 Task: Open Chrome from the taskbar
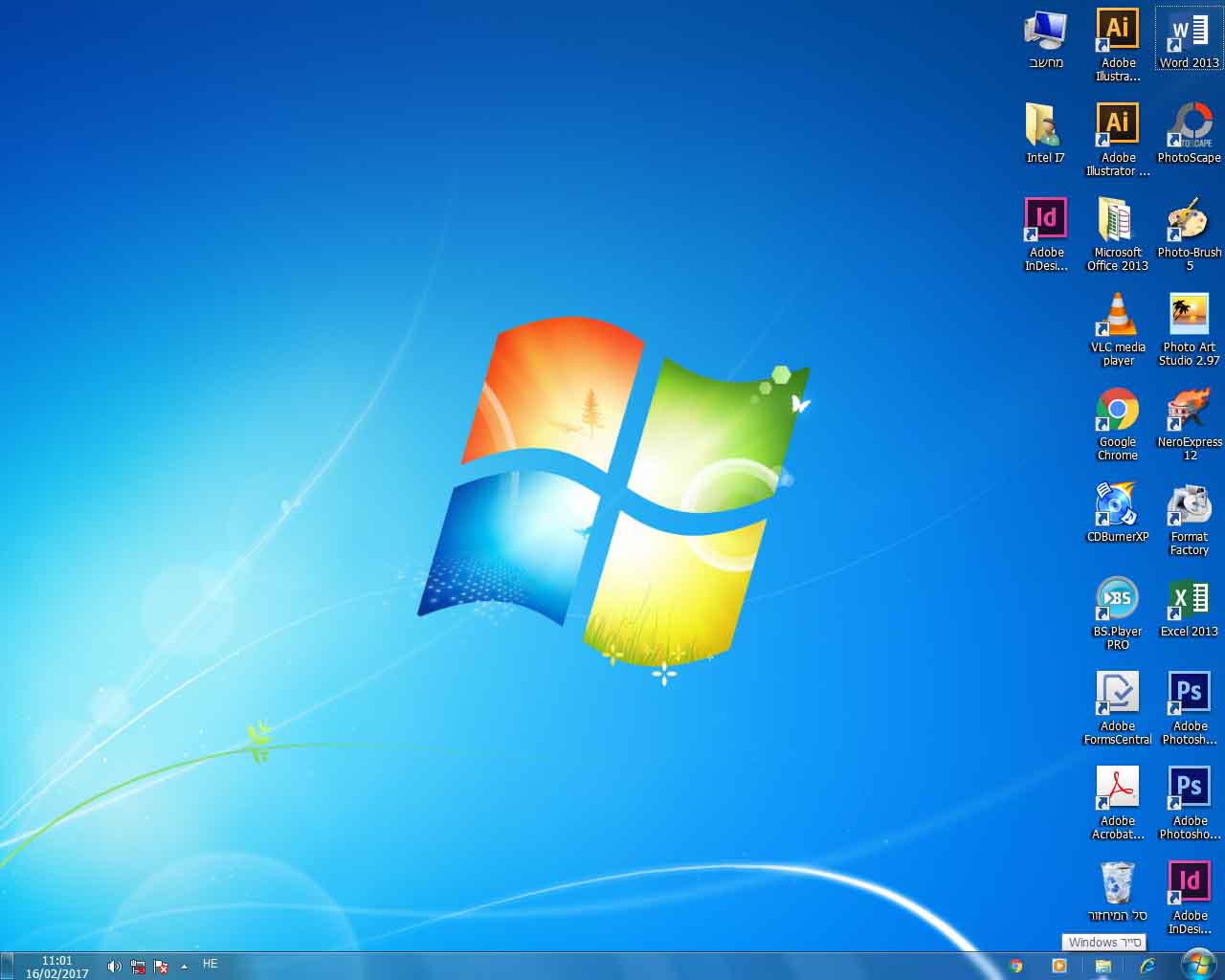tap(1016, 966)
